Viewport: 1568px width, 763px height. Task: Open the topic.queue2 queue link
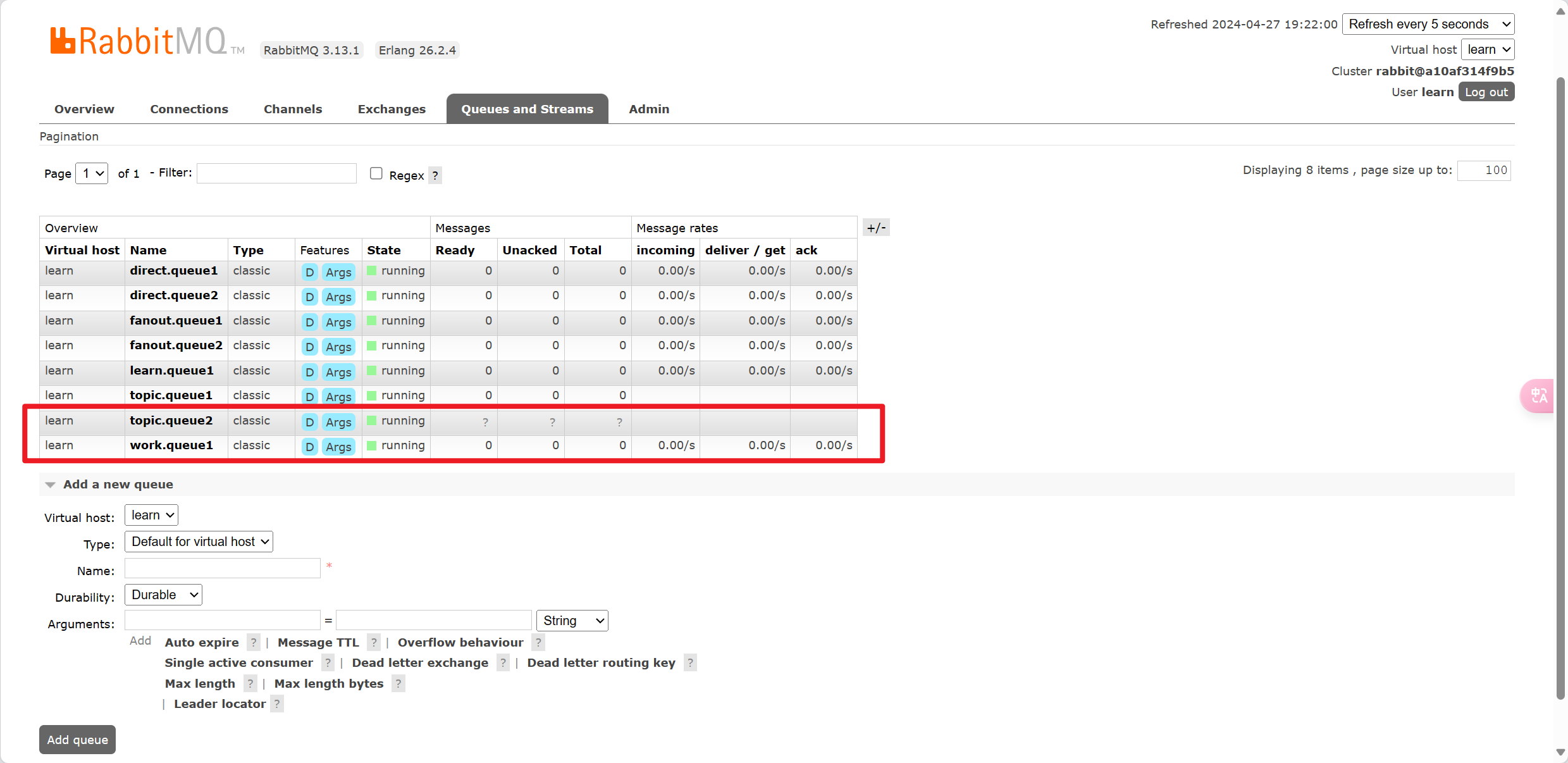[x=171, y=421]
